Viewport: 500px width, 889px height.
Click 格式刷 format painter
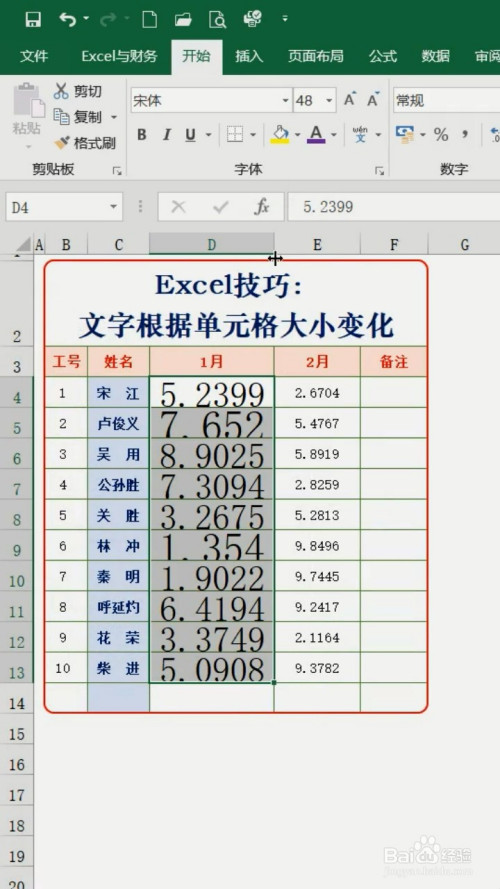(x=85, y=143)
